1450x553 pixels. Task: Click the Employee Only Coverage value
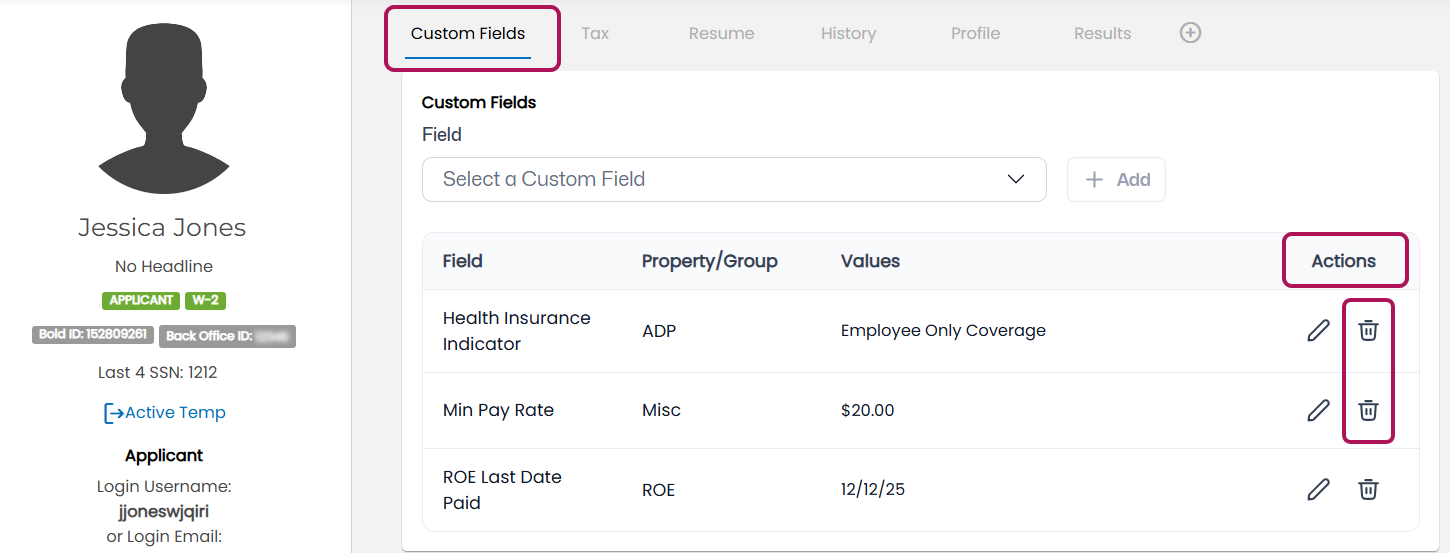(943, 331)
